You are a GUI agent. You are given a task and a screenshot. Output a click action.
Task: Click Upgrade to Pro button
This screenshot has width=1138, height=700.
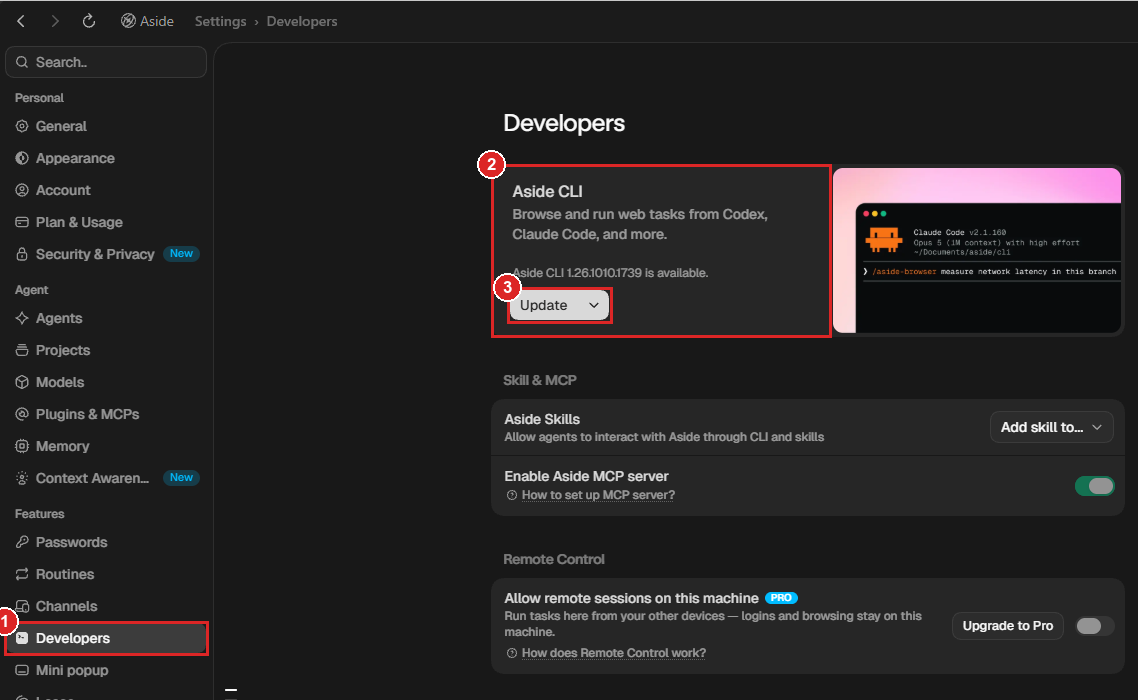[1007, 626]
